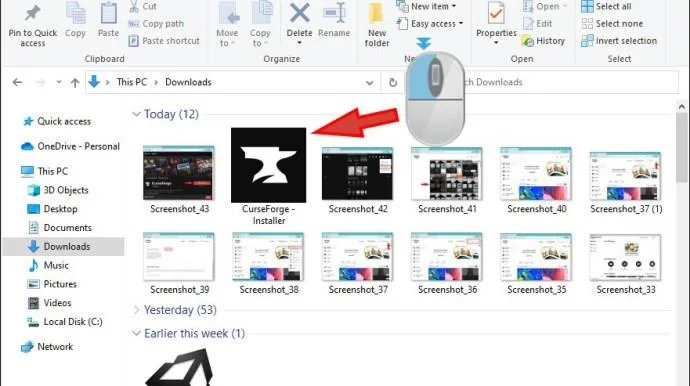The image size is (690, 386).
Task: Open 3D Objects folder
Action: click(x=58, y=190)
